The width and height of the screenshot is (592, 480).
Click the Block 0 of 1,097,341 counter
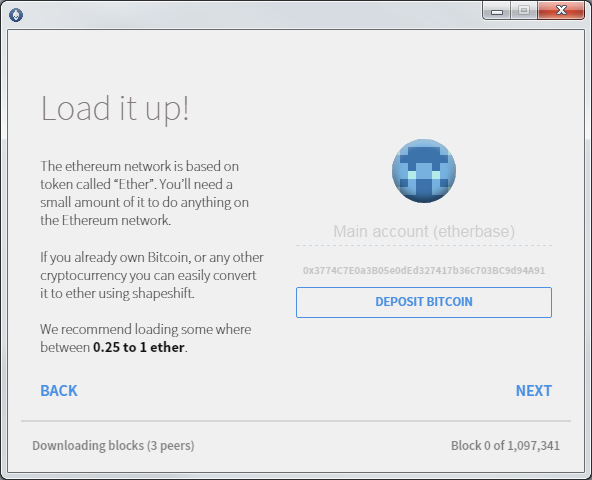point(505,446)
